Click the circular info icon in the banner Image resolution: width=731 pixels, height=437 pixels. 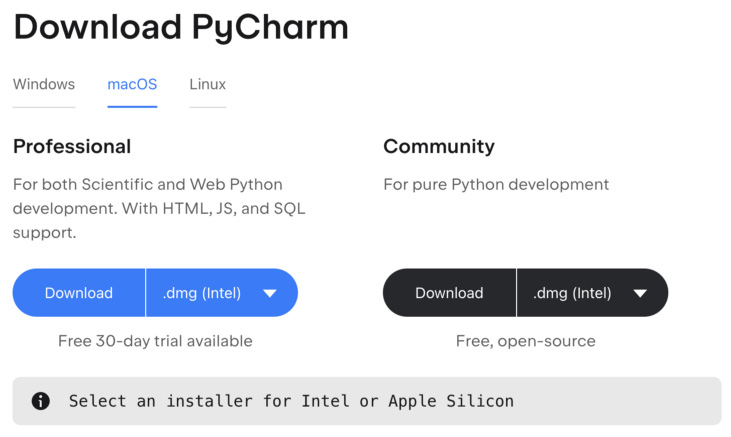click(41, 401)
